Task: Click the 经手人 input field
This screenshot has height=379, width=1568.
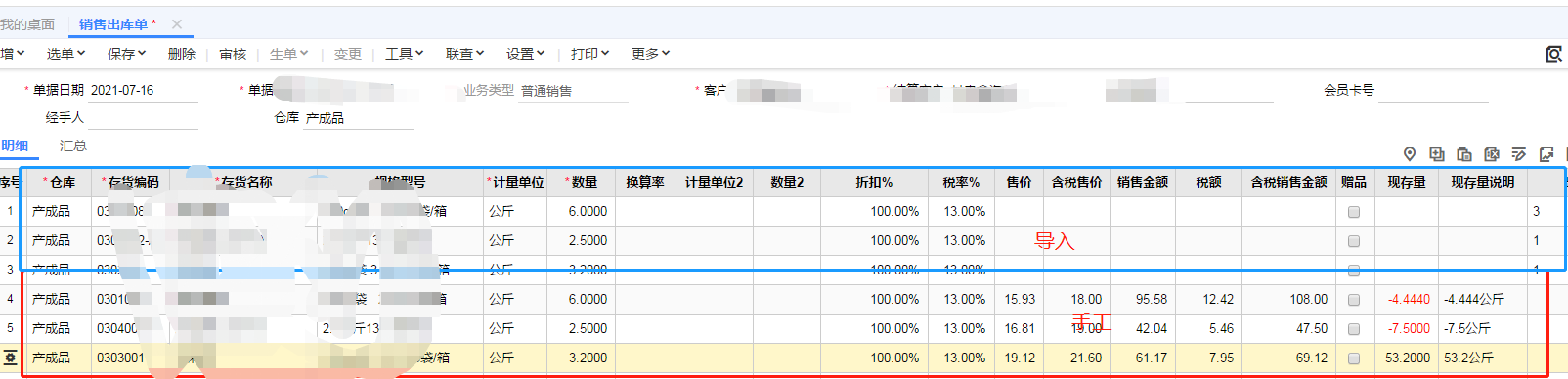Action: pyautogui.click(x=144, y=117)
